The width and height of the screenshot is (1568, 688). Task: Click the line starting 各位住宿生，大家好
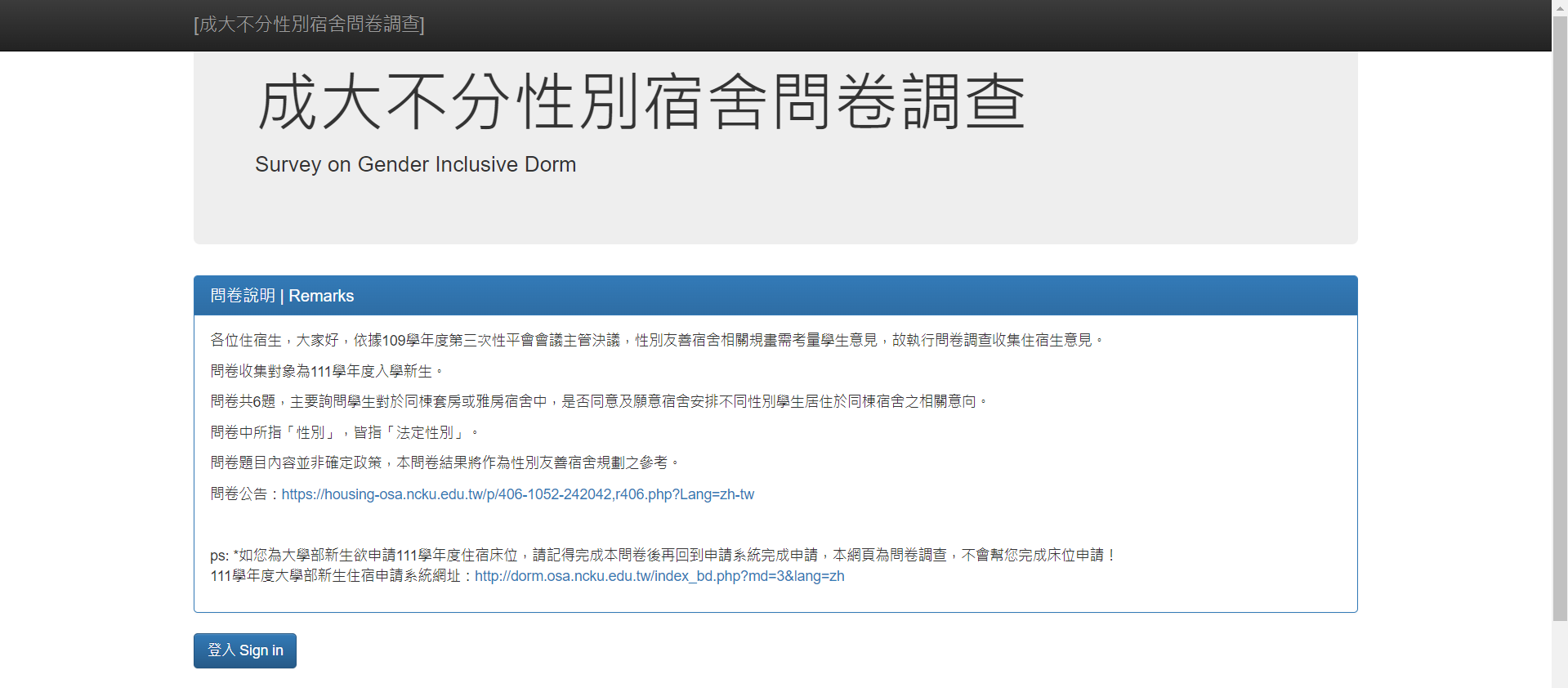pos(658,340)
